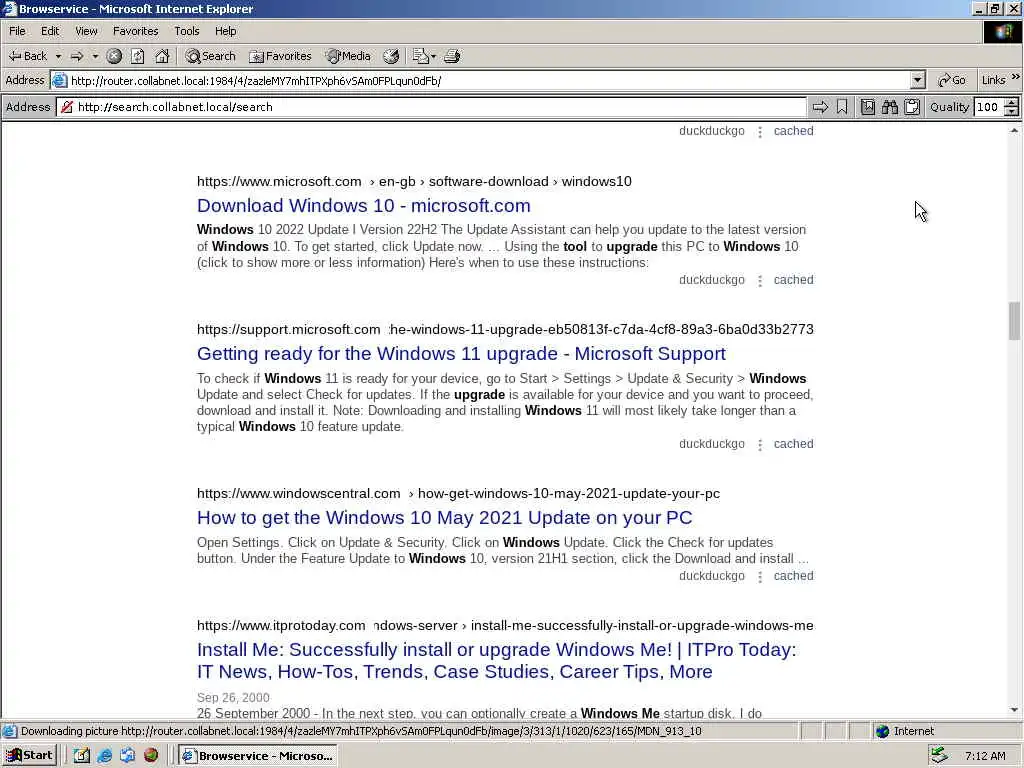Decrease Quality with the down stepper

(x=1012, y=111)
